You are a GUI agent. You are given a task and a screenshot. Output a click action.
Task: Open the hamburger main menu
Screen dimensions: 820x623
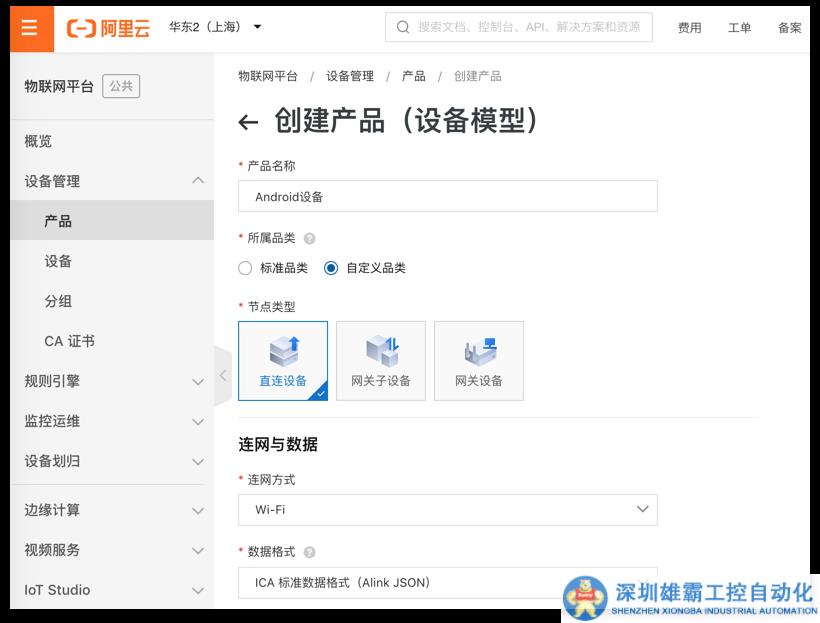[x=28, y=27]
